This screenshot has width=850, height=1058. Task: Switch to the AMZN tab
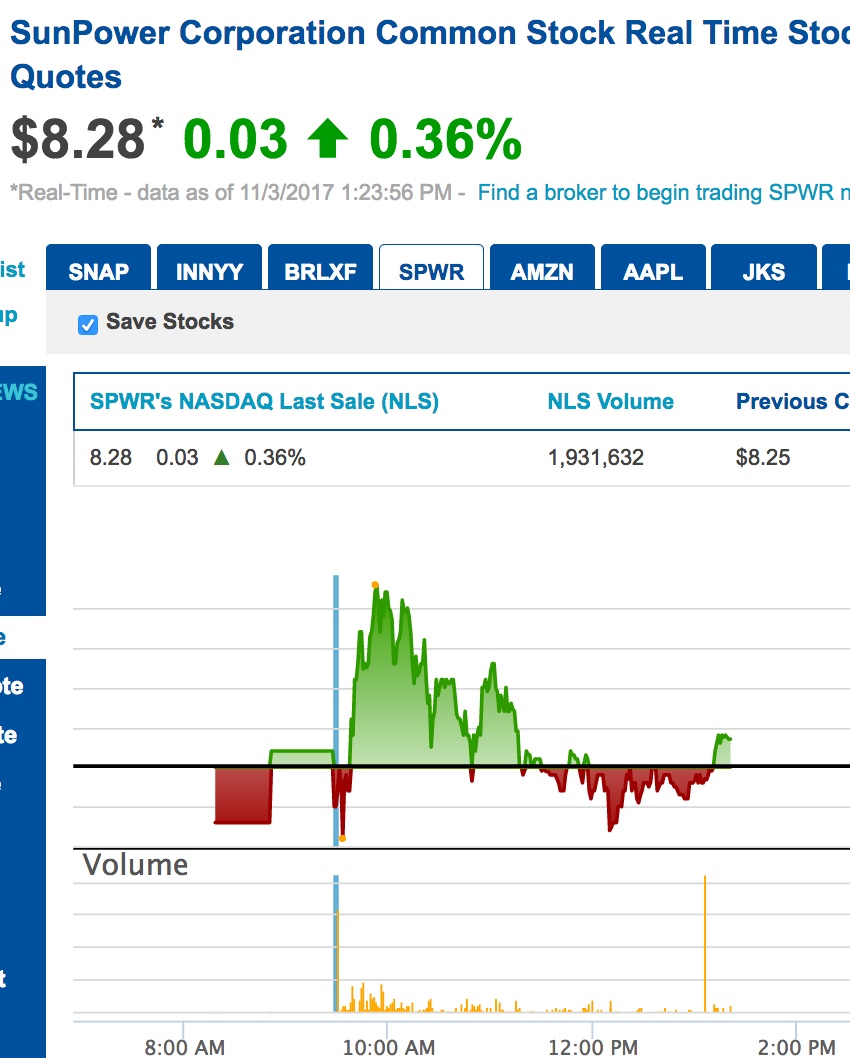coord(542,272)
